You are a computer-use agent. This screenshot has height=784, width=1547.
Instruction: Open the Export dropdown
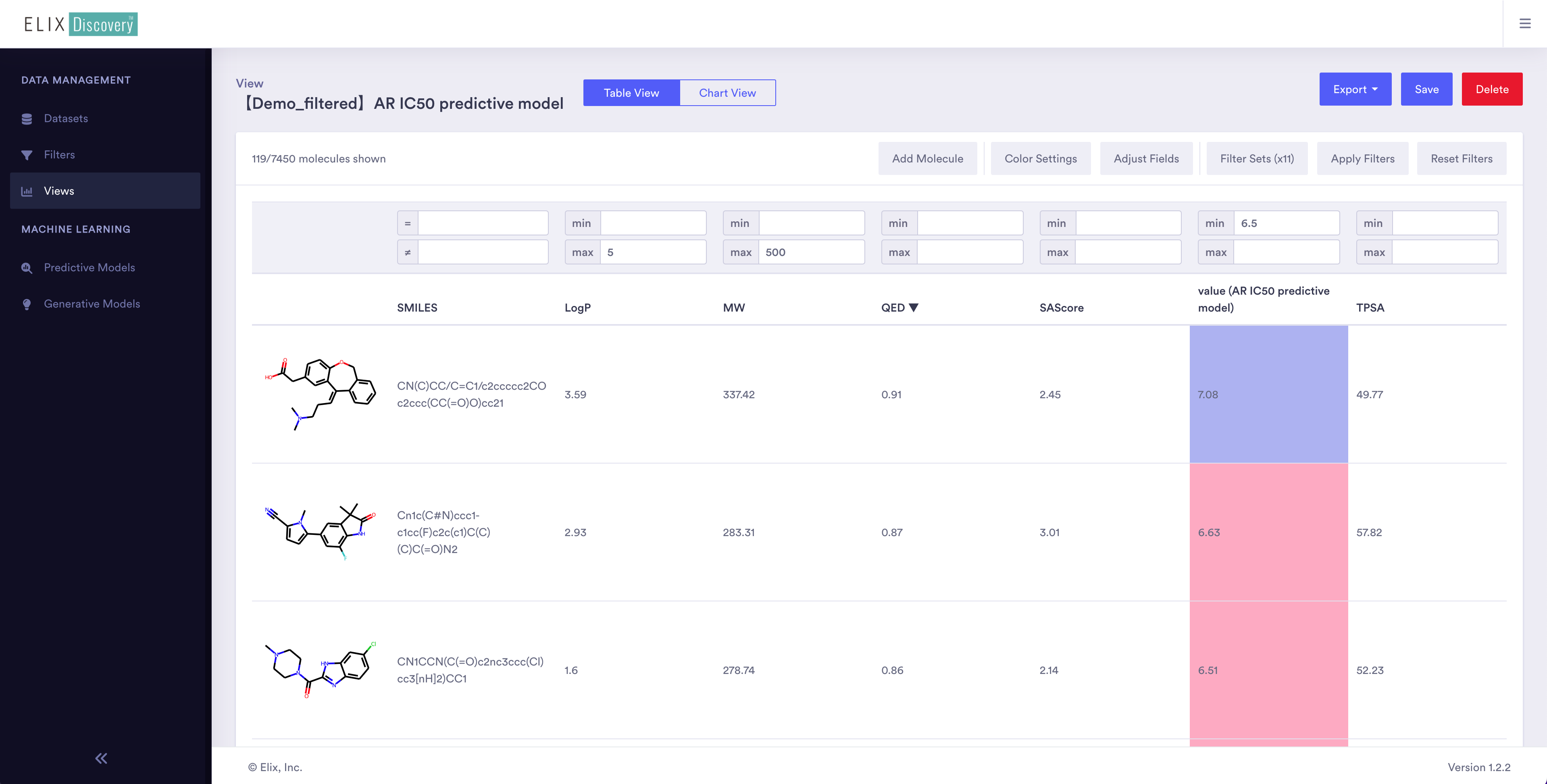(1355, 89)
